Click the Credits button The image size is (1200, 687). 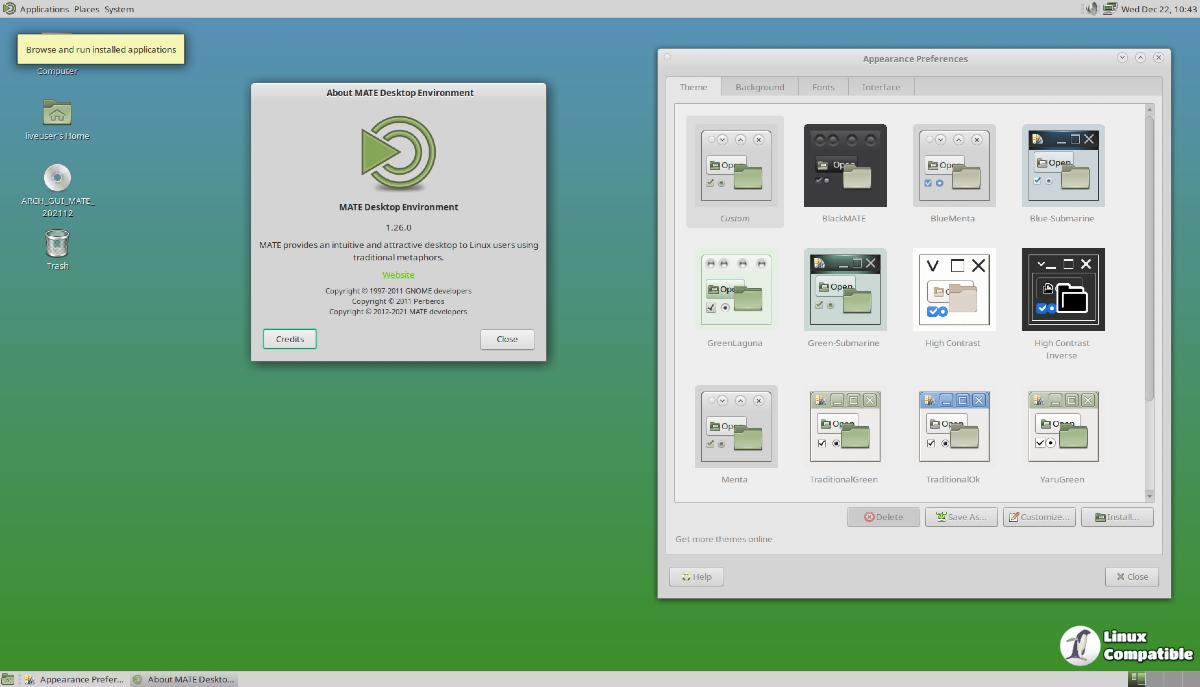[290, 339]
